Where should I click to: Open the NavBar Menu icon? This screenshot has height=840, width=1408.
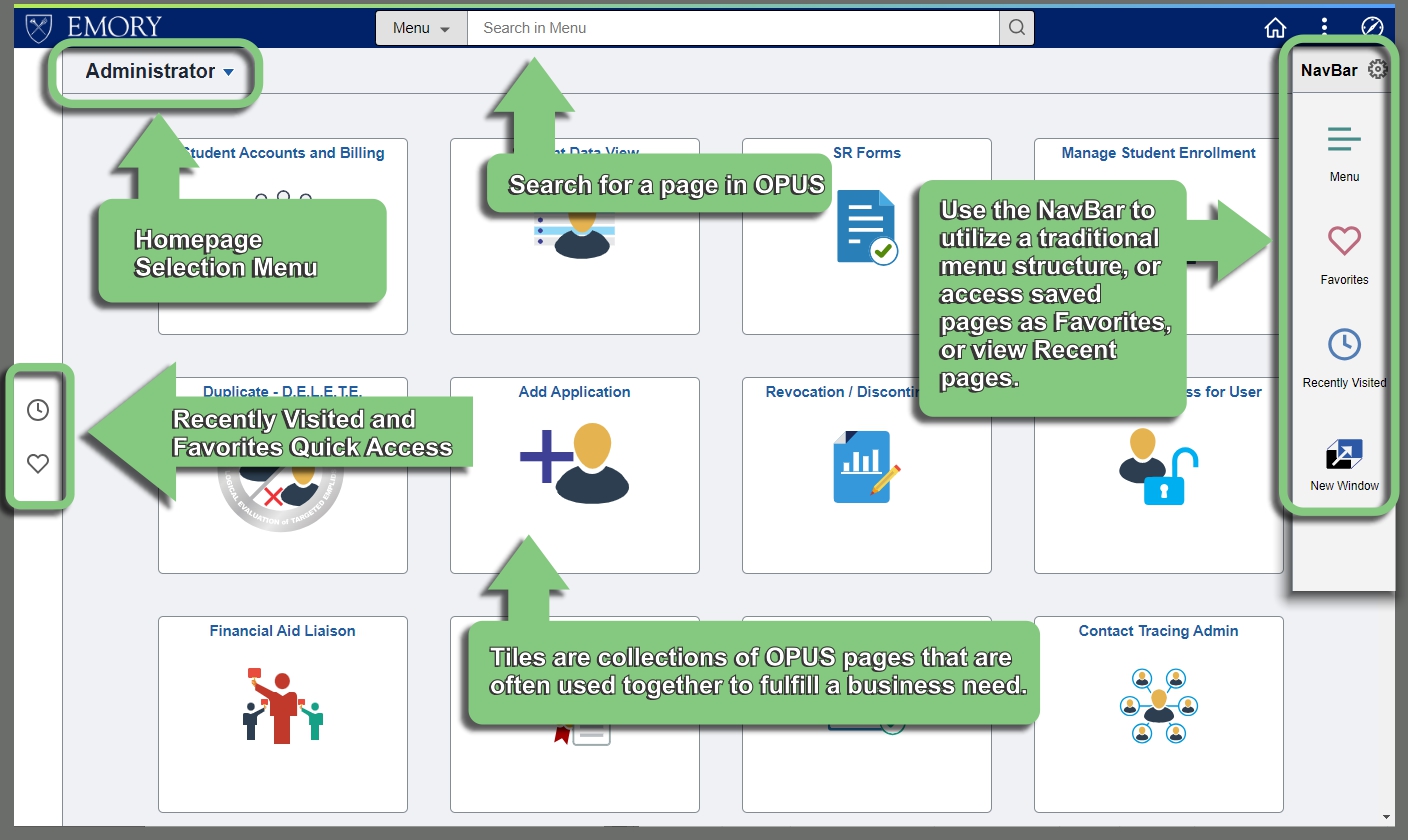tap(1344, 152)
